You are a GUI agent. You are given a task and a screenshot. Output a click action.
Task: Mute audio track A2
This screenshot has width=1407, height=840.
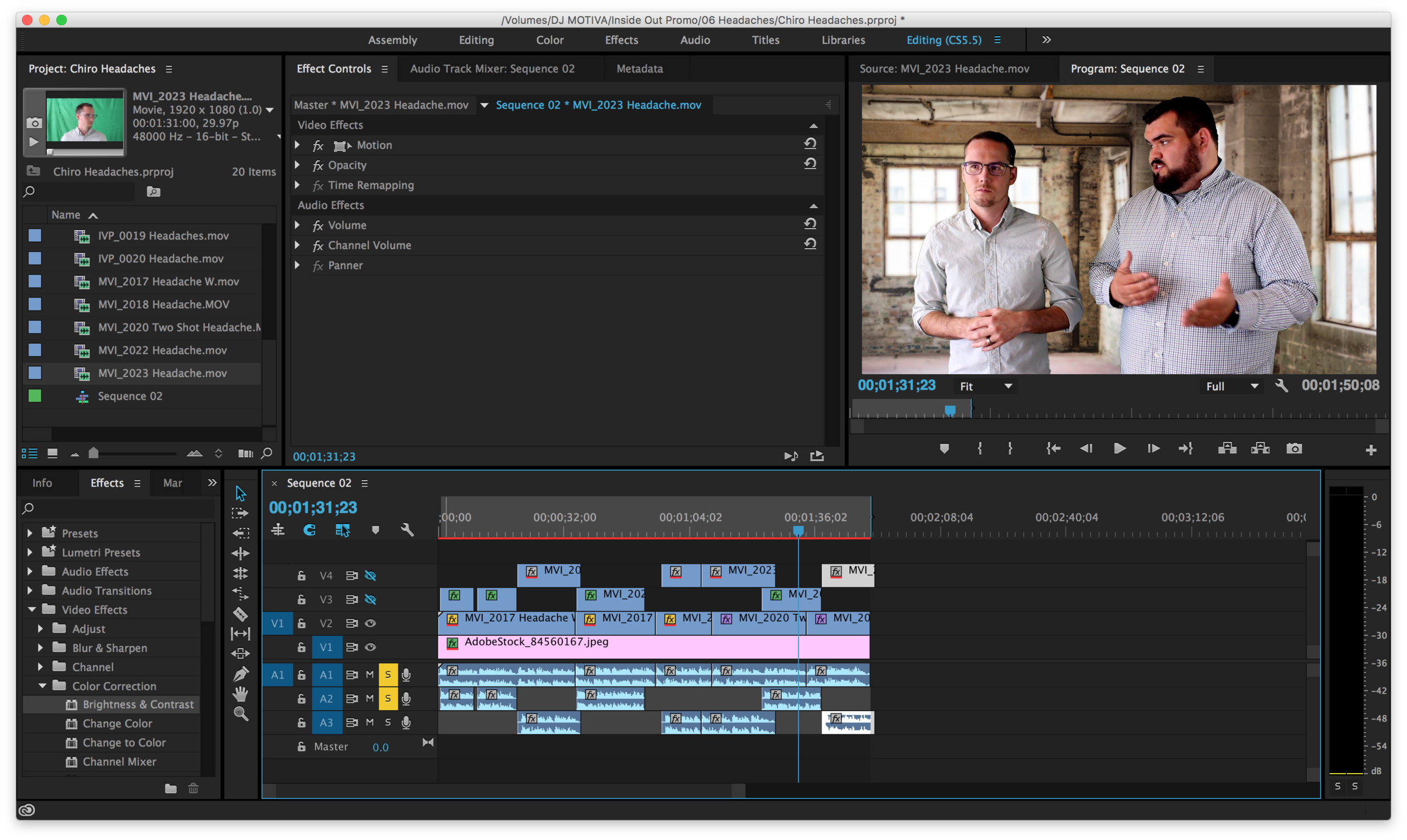tap(370, 699)
